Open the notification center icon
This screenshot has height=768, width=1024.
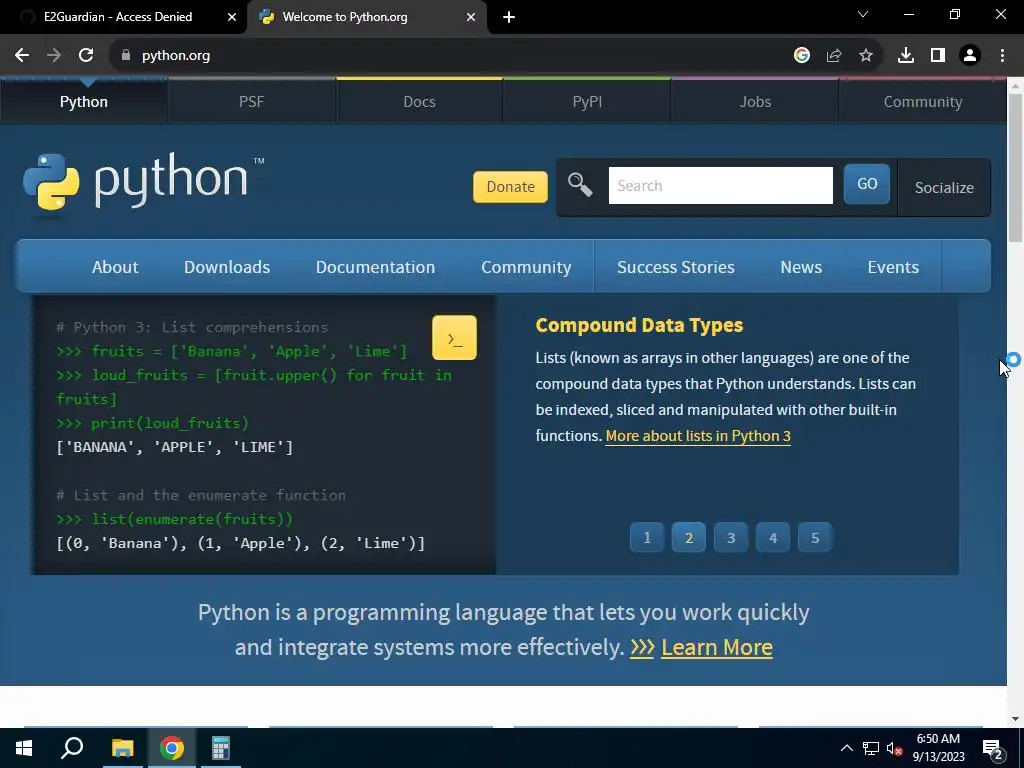coord(993,750)
